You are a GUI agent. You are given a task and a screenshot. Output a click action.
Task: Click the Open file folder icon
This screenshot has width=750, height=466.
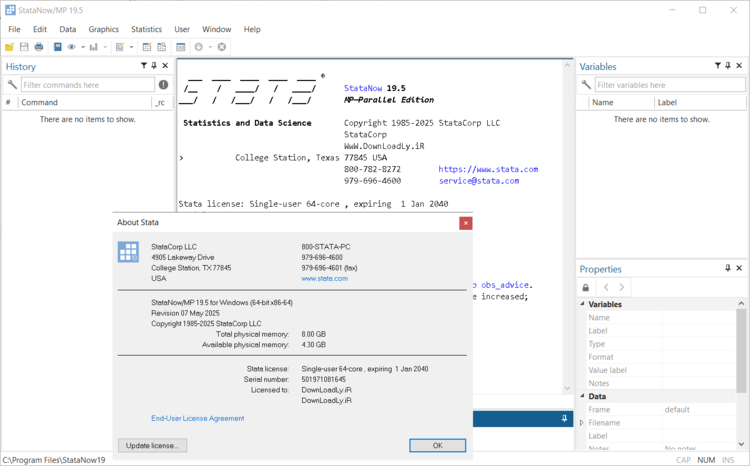point(10,47)
